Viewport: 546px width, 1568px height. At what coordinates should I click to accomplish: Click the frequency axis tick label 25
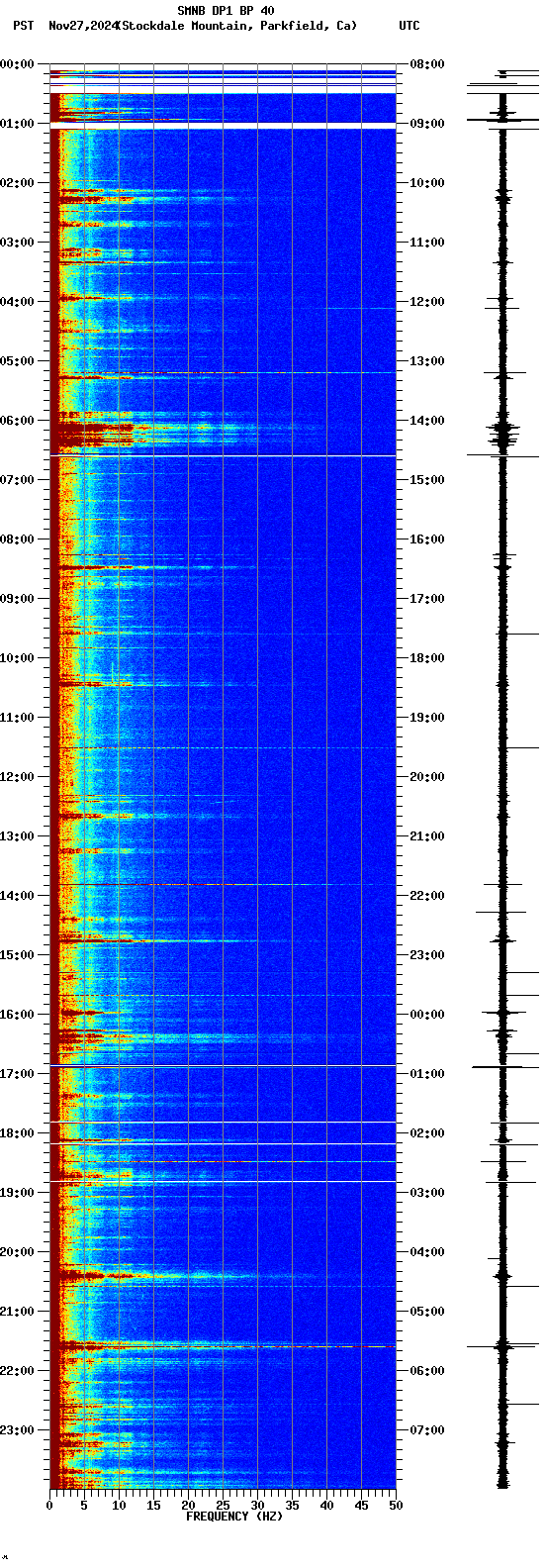pyautogui.click(x=223, y=1506)
